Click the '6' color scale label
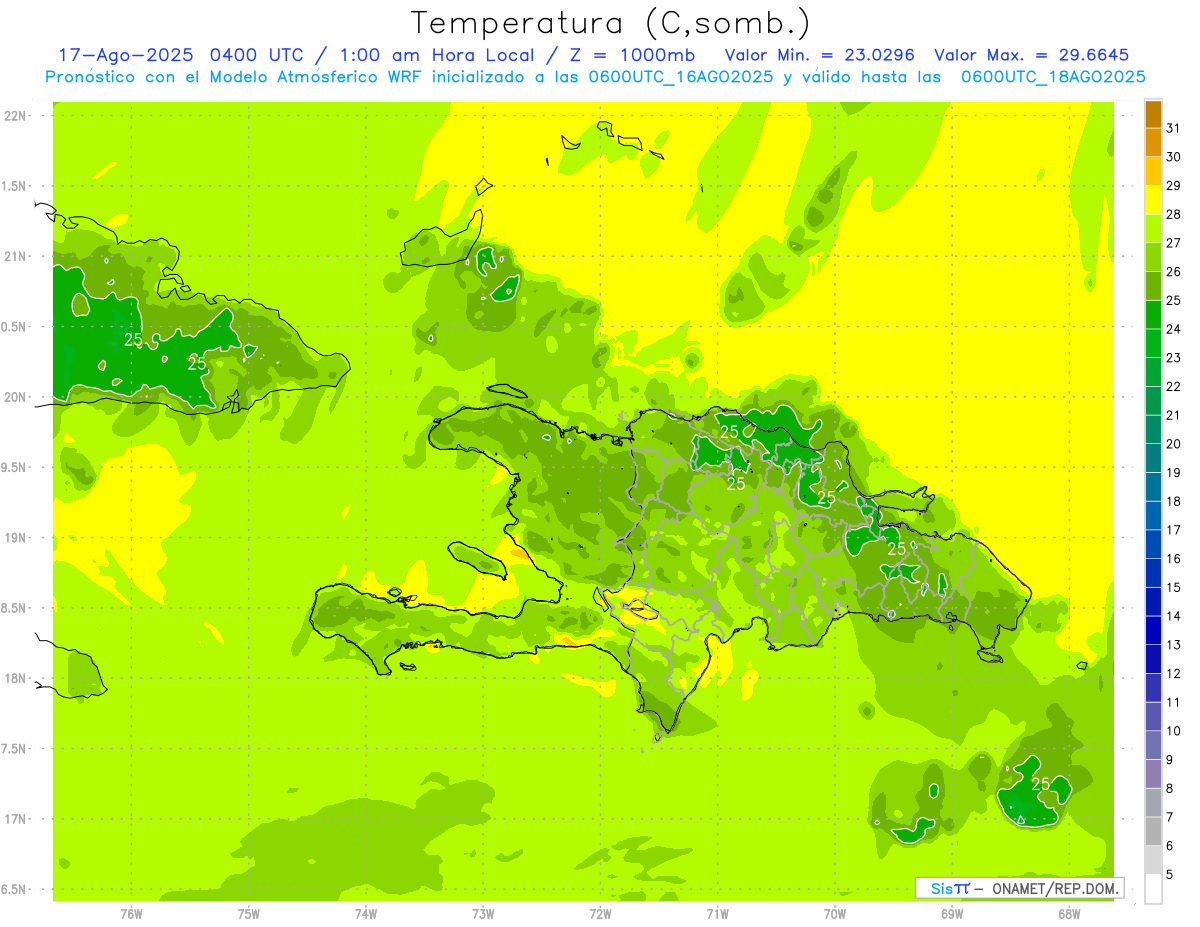The image size is (1200, 927). (x=1170, y=846)
